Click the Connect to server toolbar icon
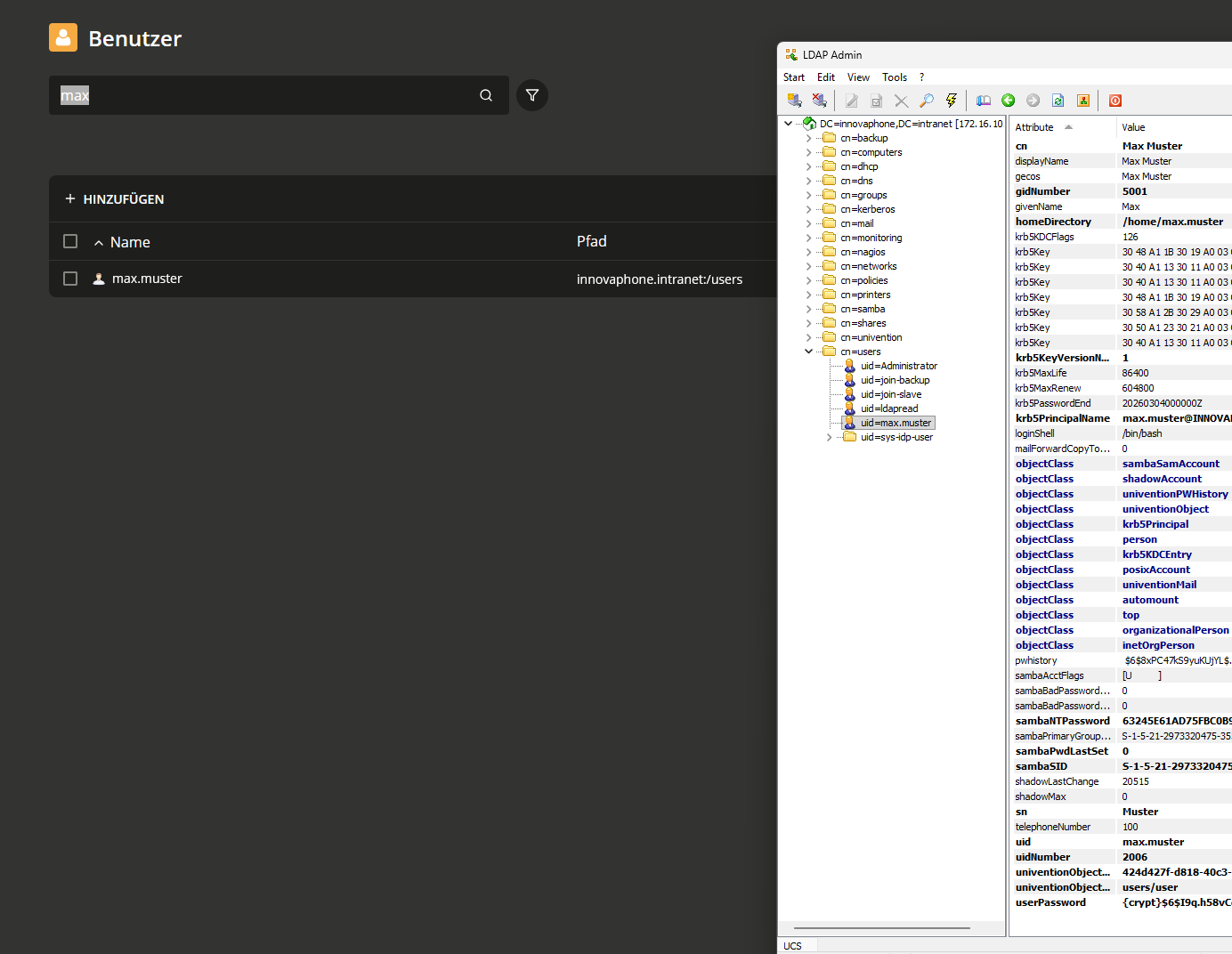 click(794, 101)
